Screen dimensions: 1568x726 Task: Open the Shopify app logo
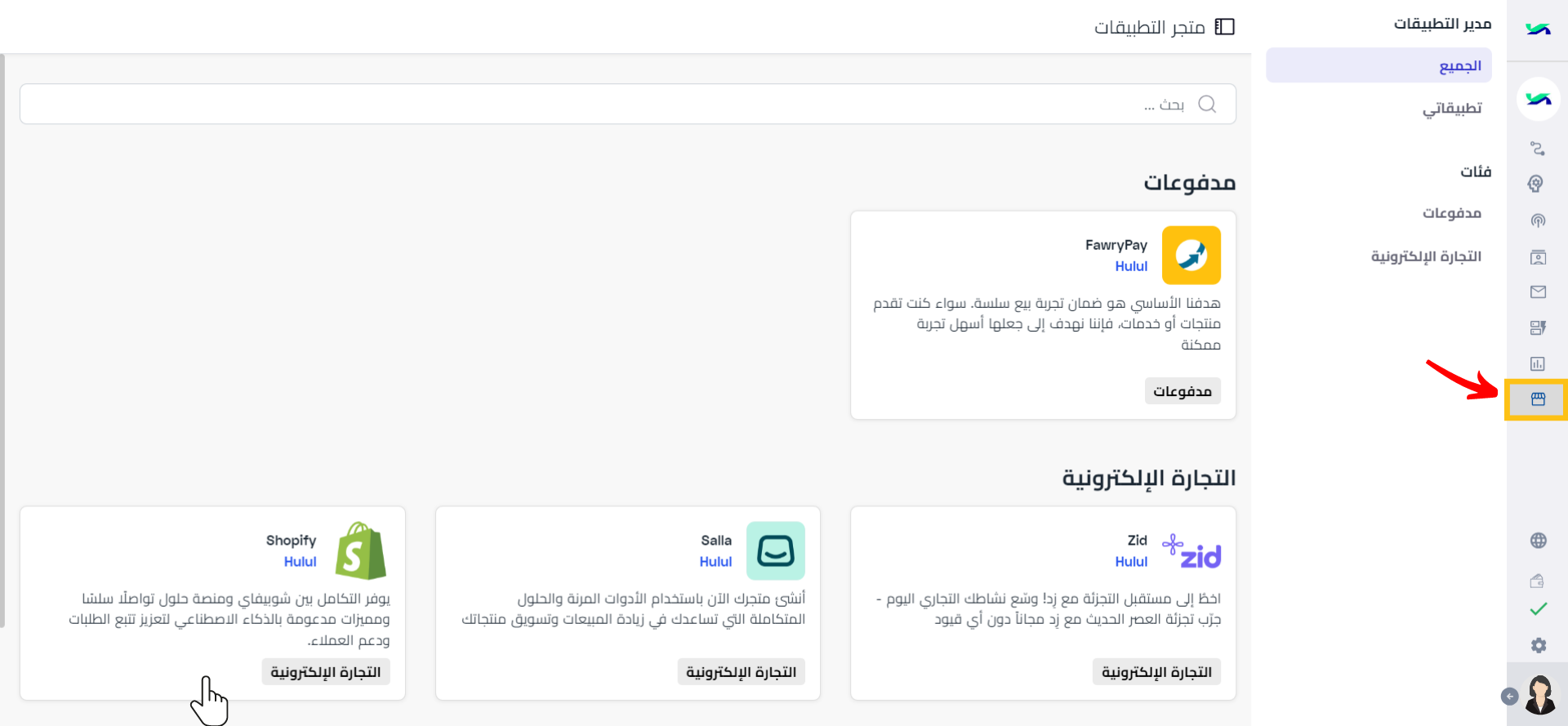click(360, 551)
